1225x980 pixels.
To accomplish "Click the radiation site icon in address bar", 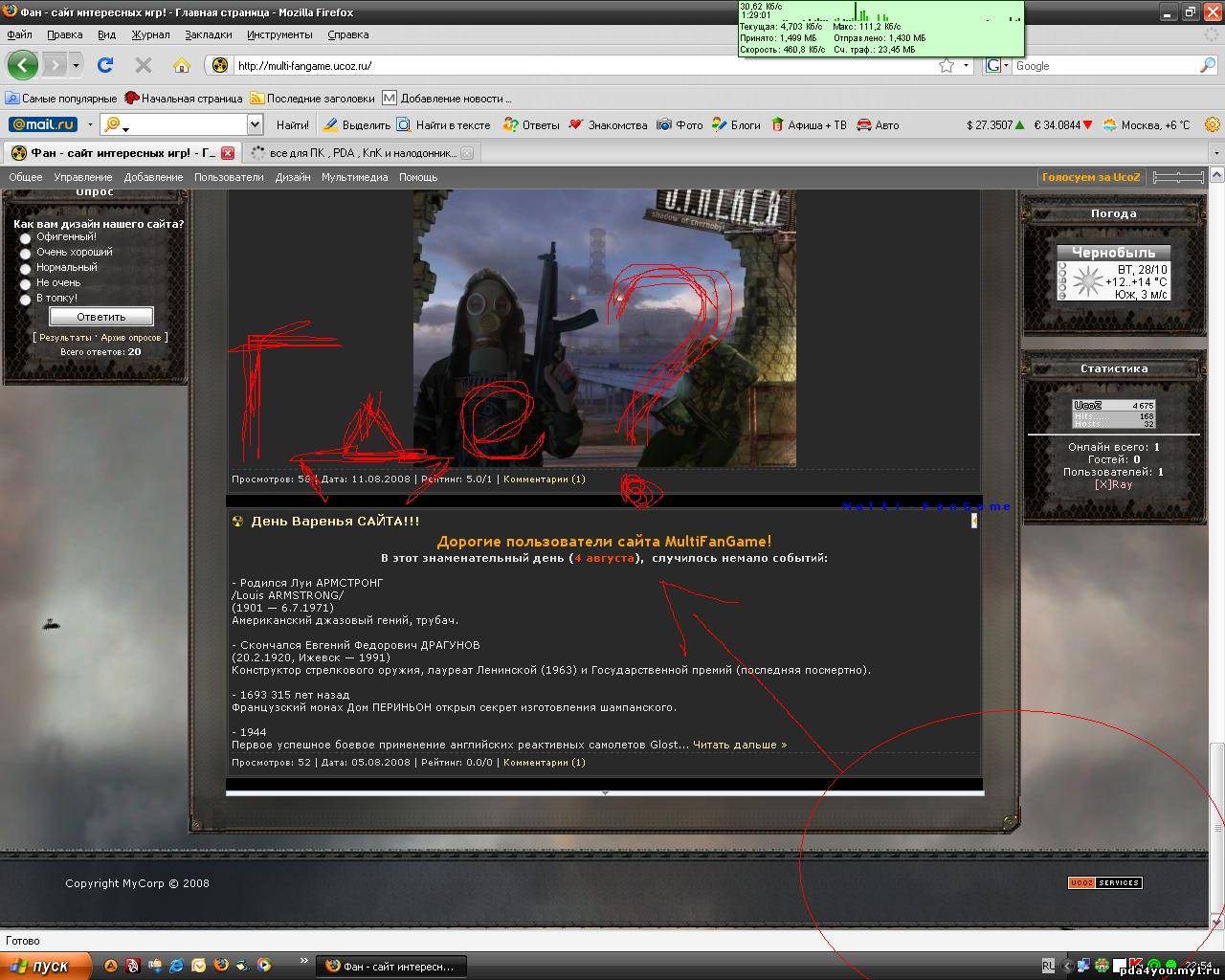I will (220, 66).
